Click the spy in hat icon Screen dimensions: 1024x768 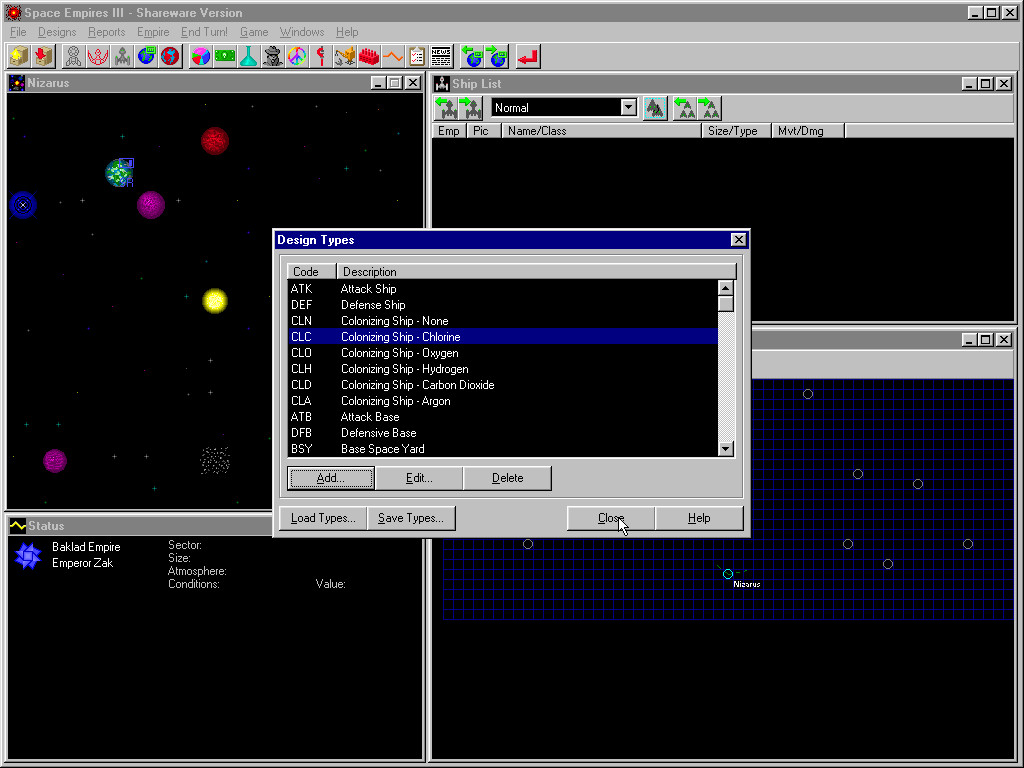coord(272,56)
